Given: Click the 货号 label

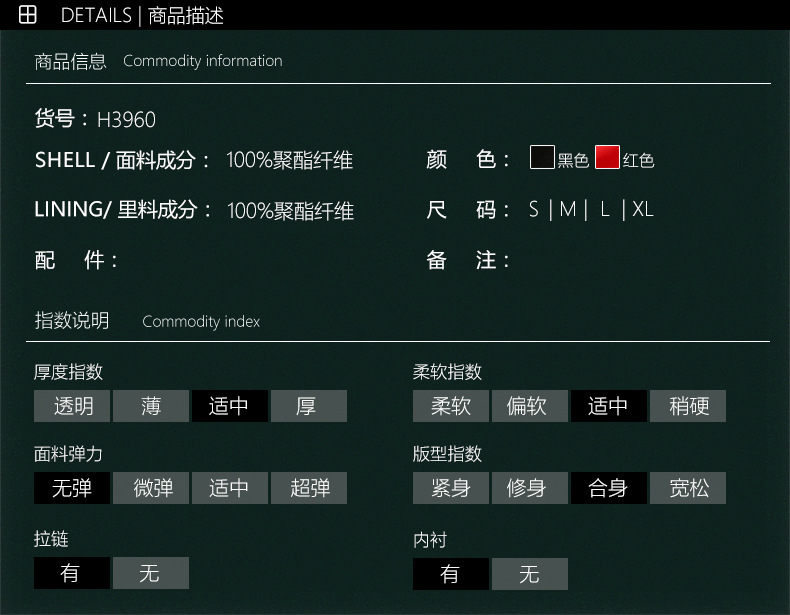Looking at the screenshot, I should 60,119.
